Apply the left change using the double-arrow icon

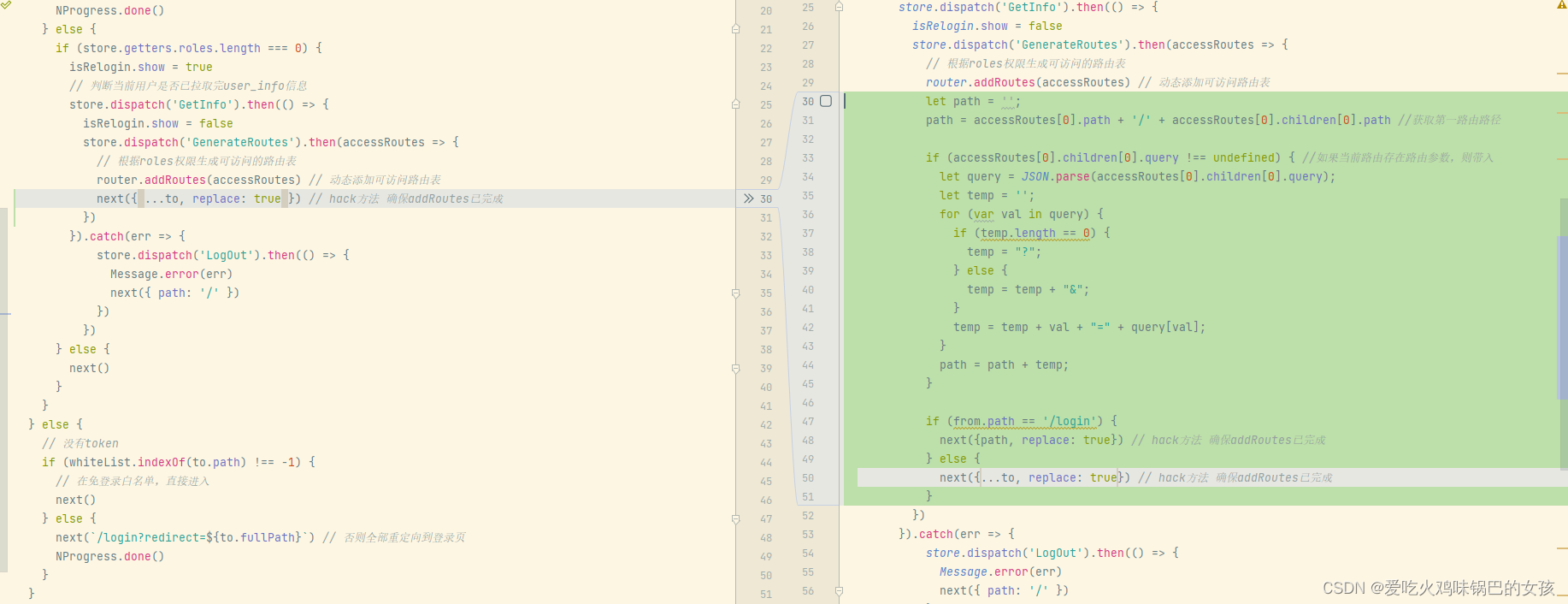(748, 198)
